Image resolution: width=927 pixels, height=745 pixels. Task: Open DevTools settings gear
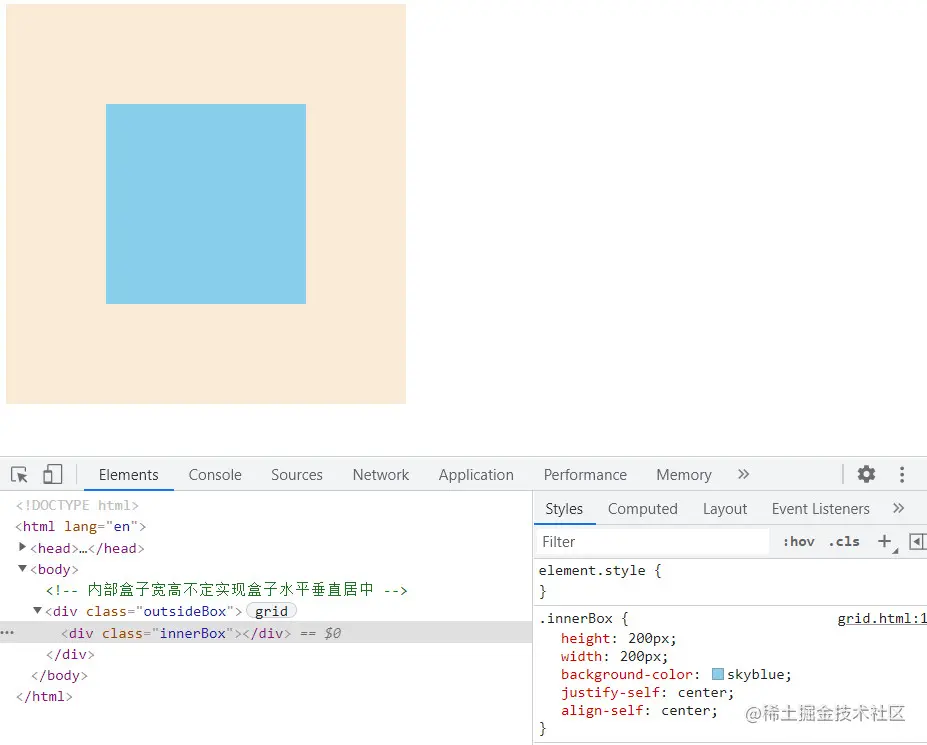point(866,474)
